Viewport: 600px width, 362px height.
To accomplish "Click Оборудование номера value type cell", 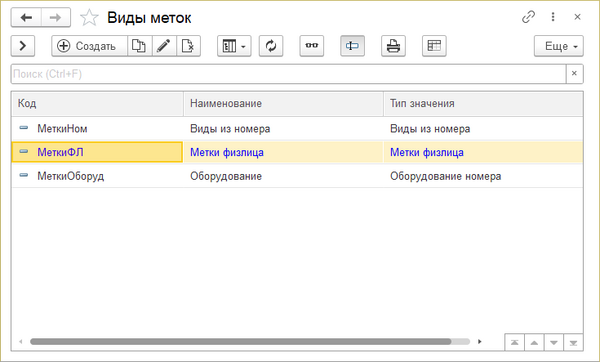I will pos(483,176).
